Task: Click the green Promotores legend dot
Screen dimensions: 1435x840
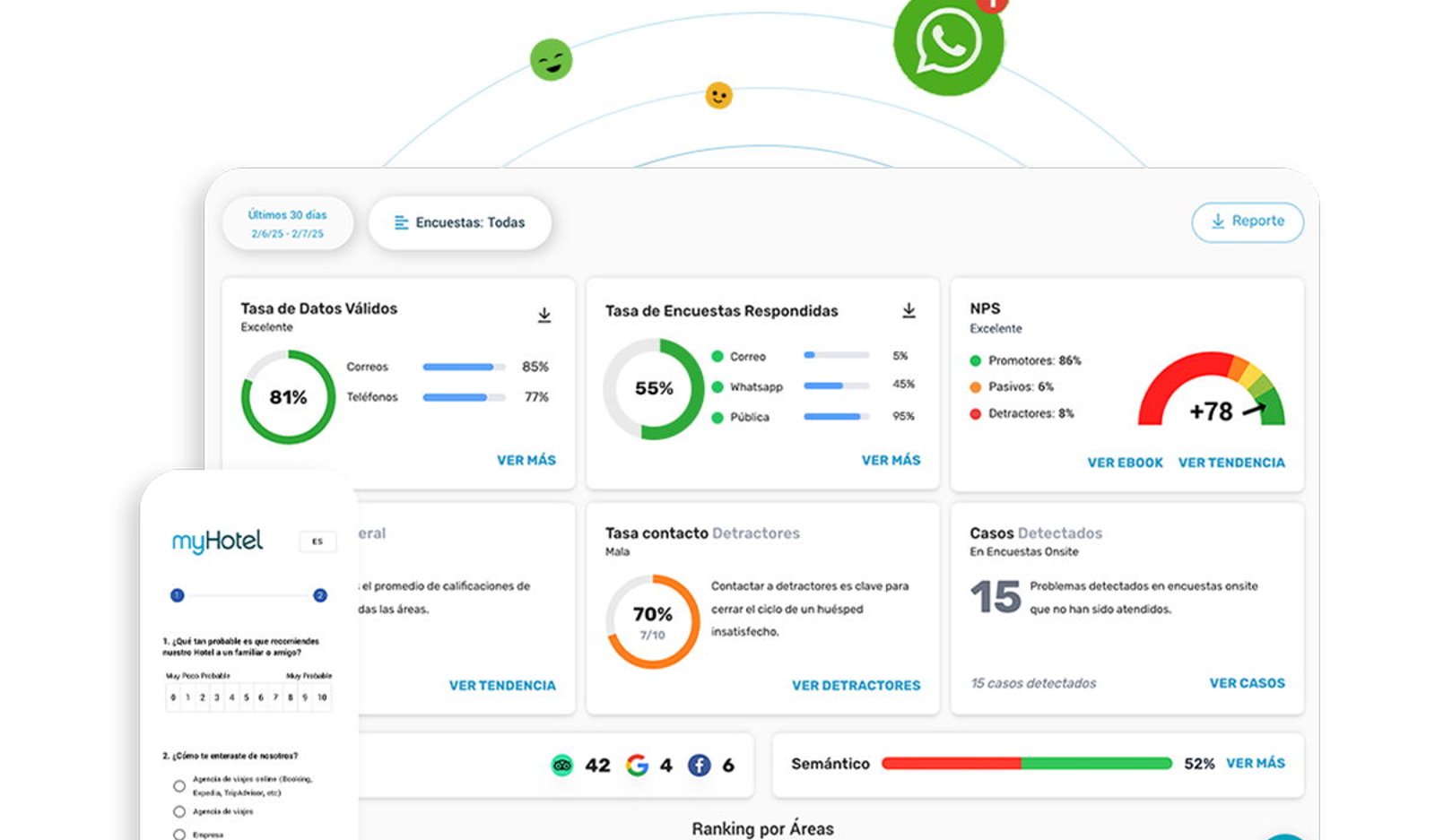Action: pos(976,360)
